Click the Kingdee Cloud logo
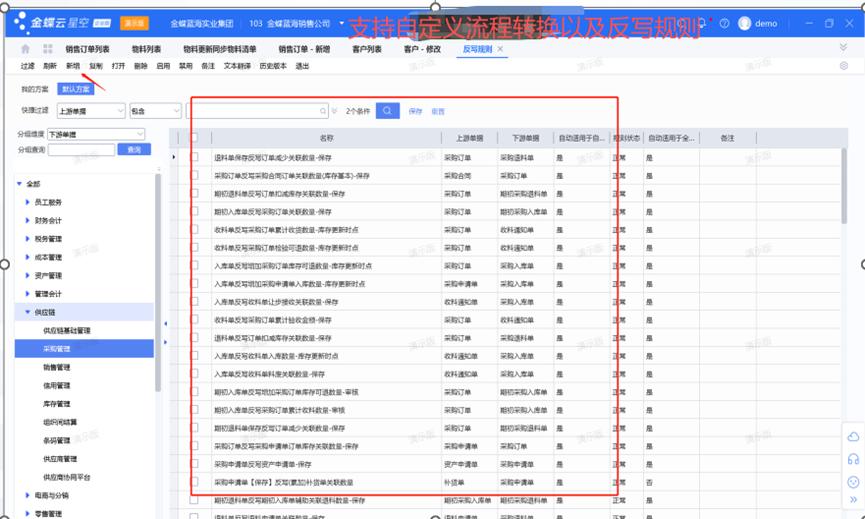Image resolution: width=865 pixels, height=519 pixels. pos(62,23)
